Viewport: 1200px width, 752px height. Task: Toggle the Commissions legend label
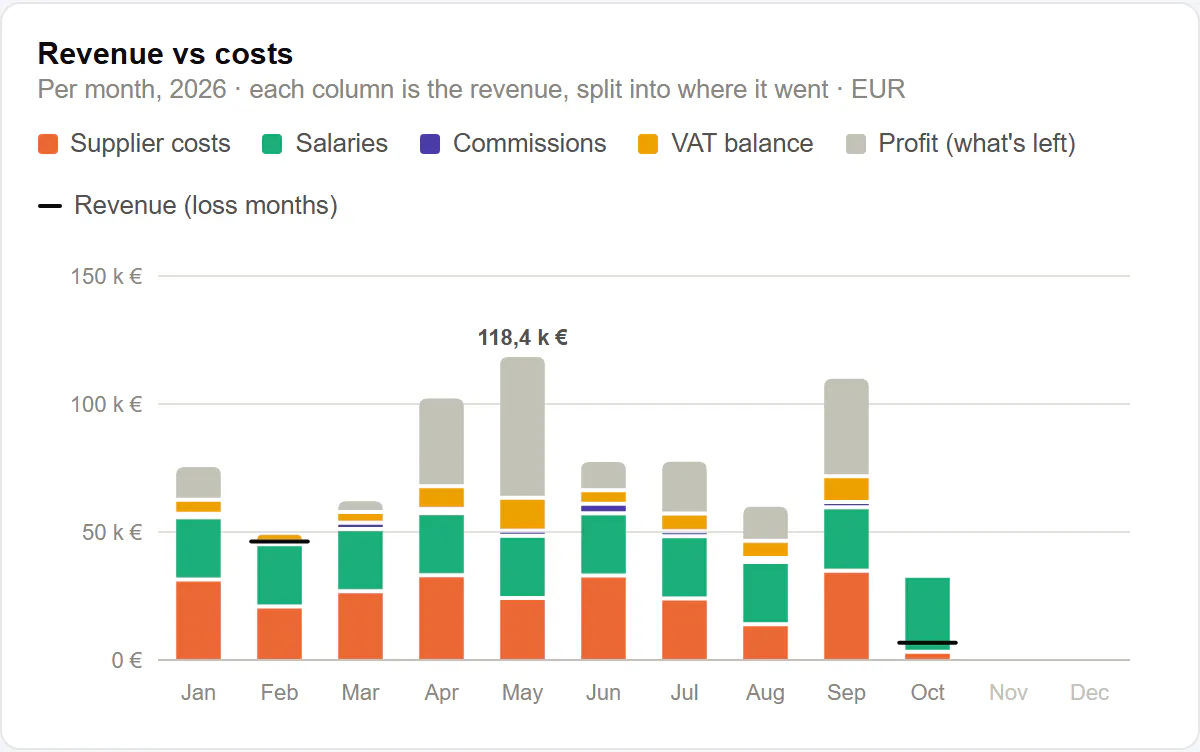pyautogui.click(x=530, y=144)
